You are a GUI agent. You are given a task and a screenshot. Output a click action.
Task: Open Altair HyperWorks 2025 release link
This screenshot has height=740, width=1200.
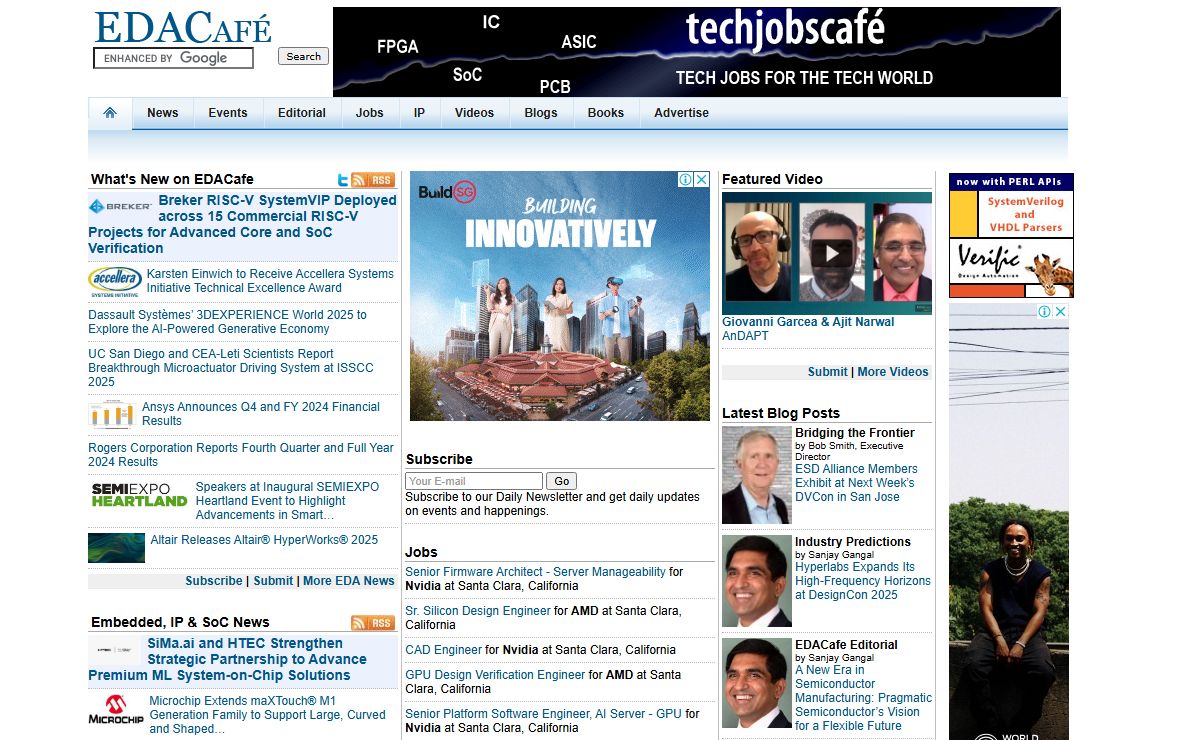click(264, 540)
